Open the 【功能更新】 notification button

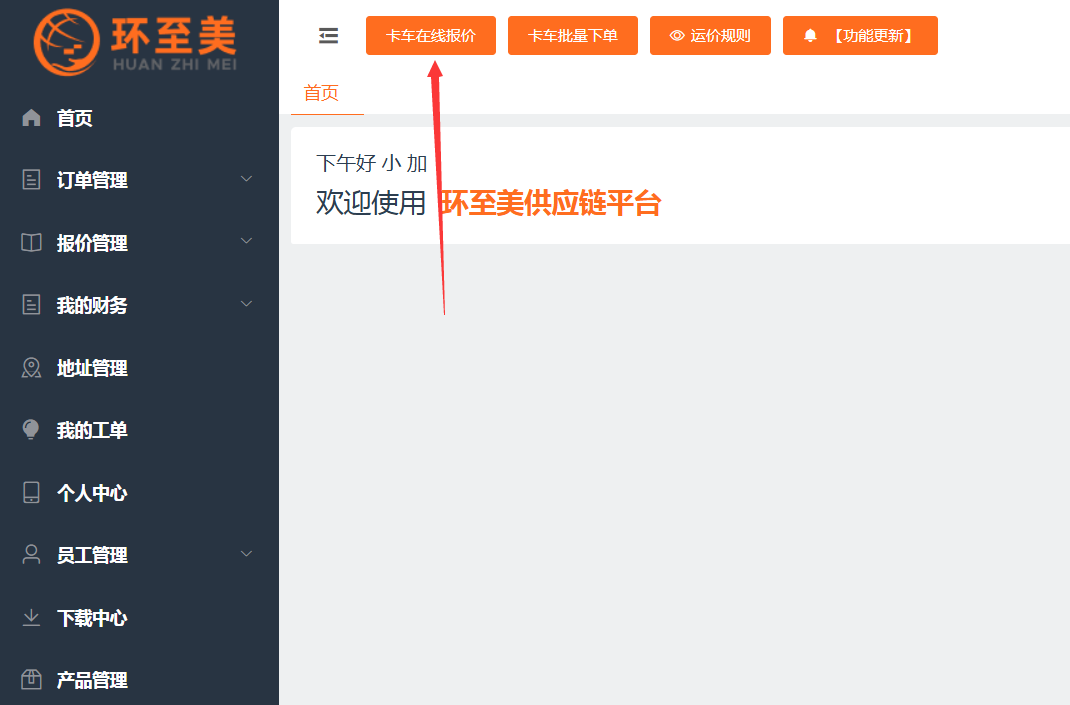859,36
